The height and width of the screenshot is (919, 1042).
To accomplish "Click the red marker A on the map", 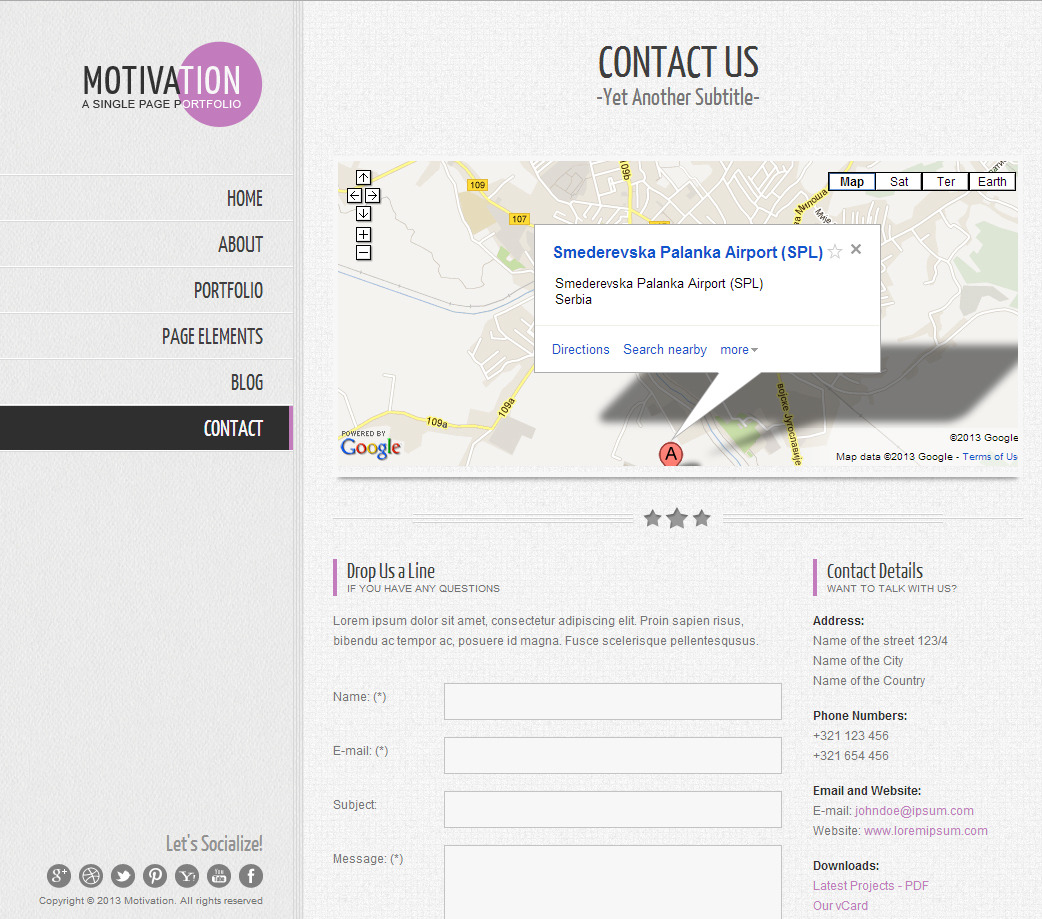I will tap(671, 454).
